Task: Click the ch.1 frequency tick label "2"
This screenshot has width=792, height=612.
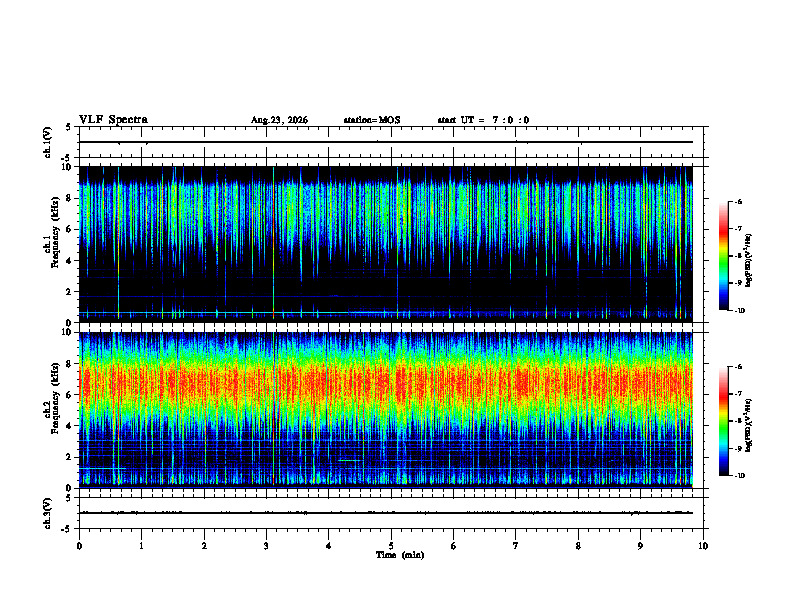Action: click(70, 292)
